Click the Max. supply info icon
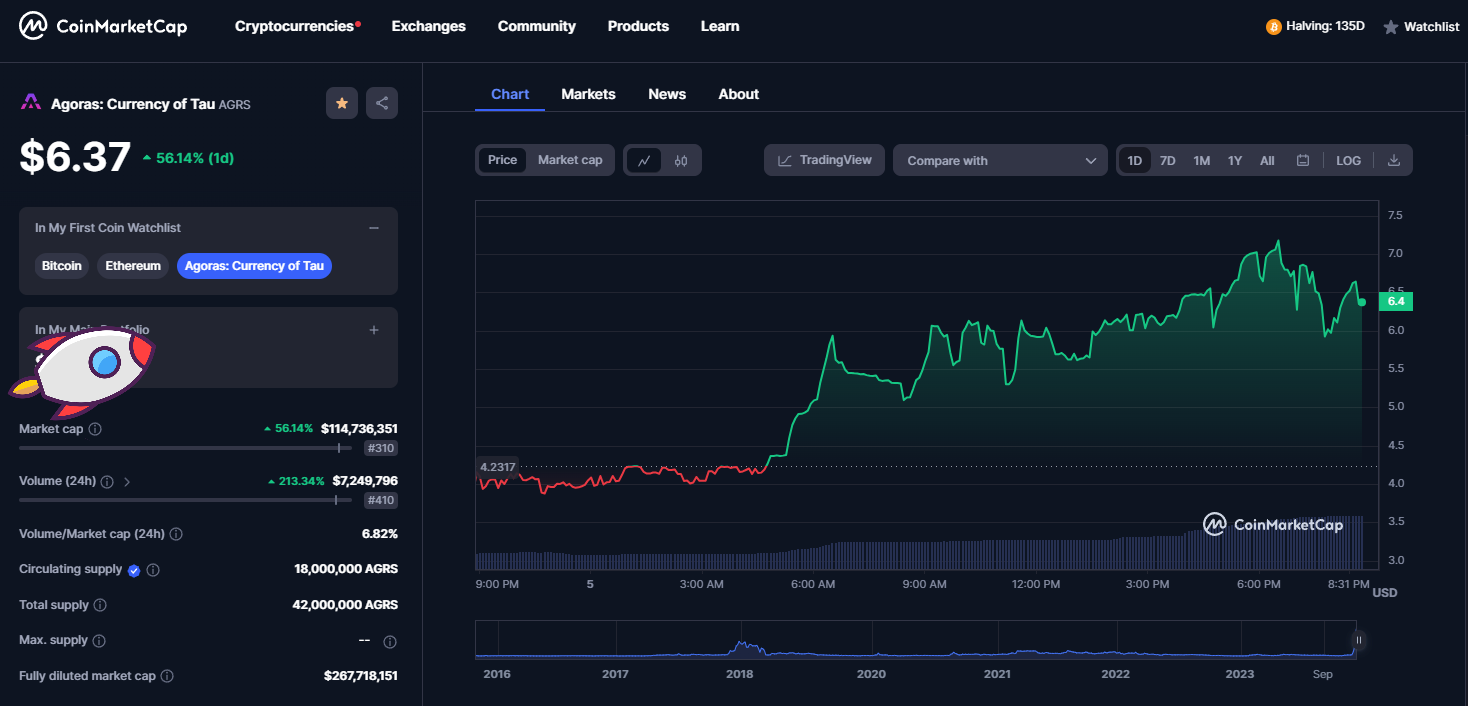 [x=99, y=640]
